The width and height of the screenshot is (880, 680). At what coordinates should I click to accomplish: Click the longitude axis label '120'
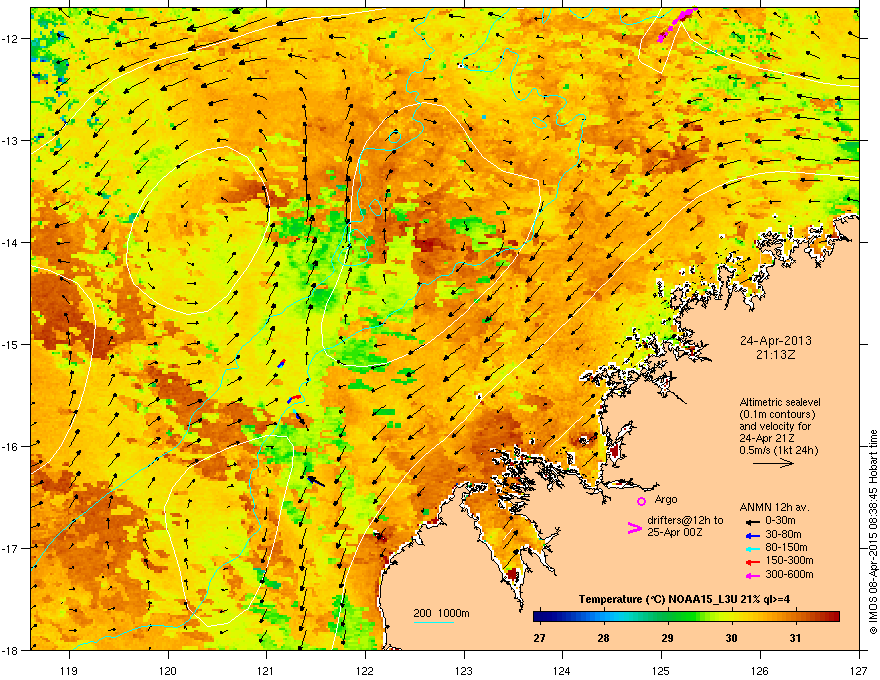[168, 670]
